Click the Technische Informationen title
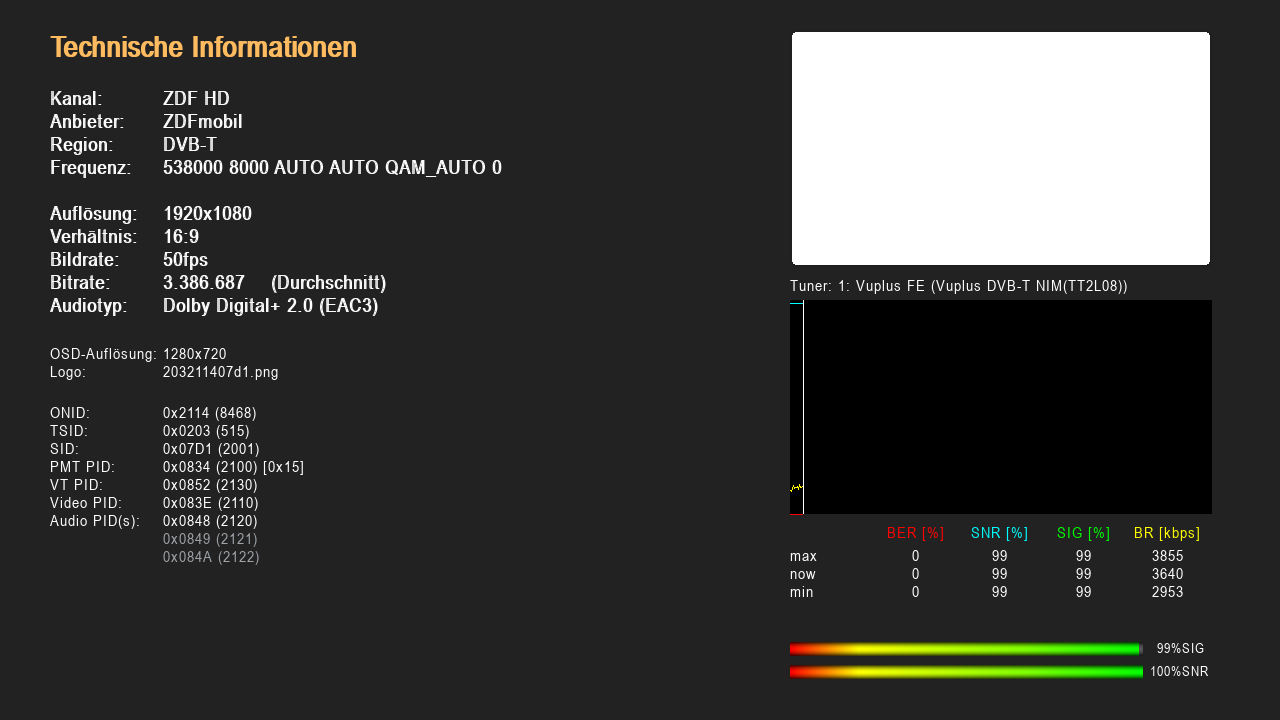1280x720 pixels. [203, 47]
